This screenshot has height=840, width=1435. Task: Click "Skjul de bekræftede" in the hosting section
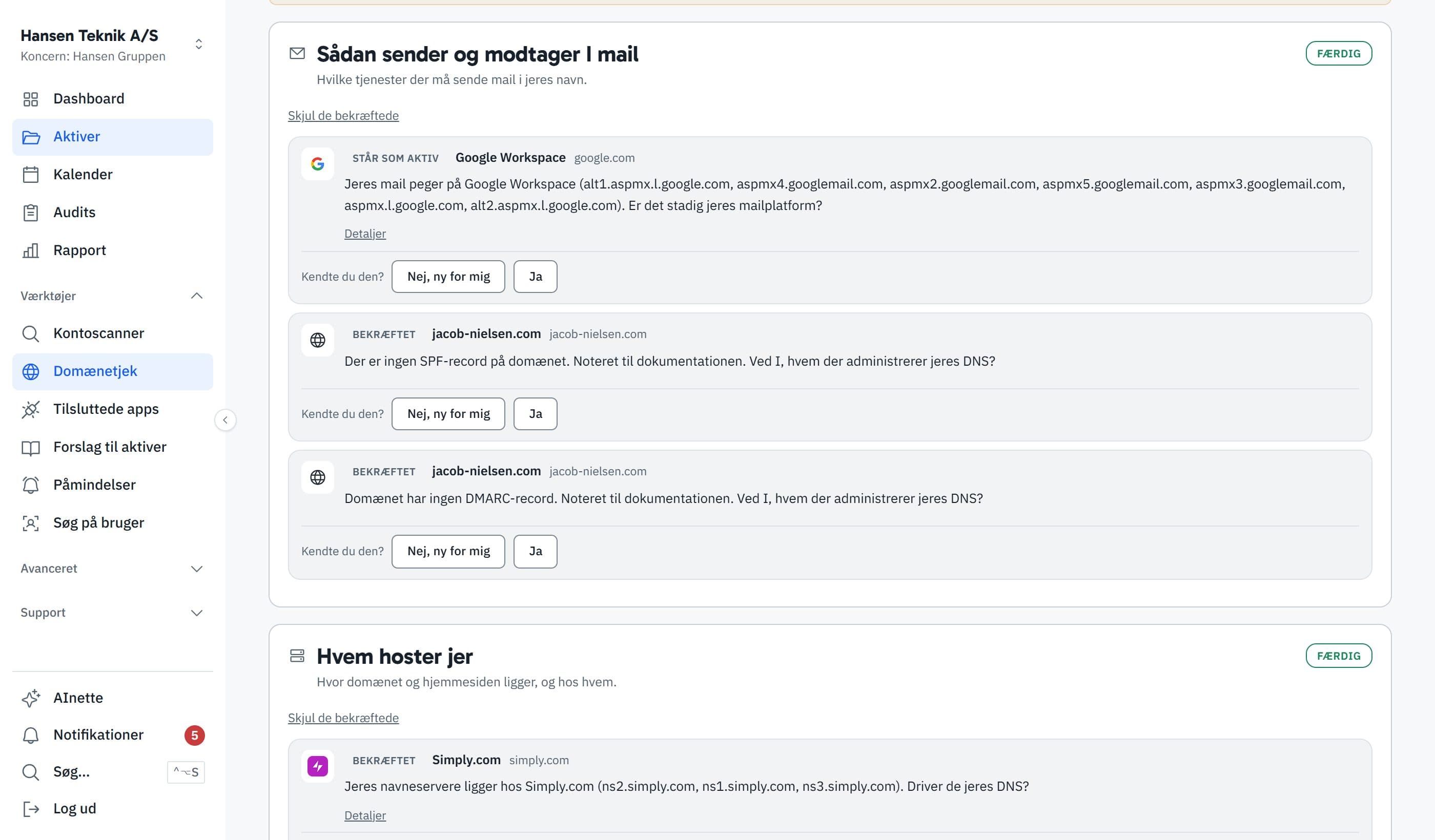(343, 718)
